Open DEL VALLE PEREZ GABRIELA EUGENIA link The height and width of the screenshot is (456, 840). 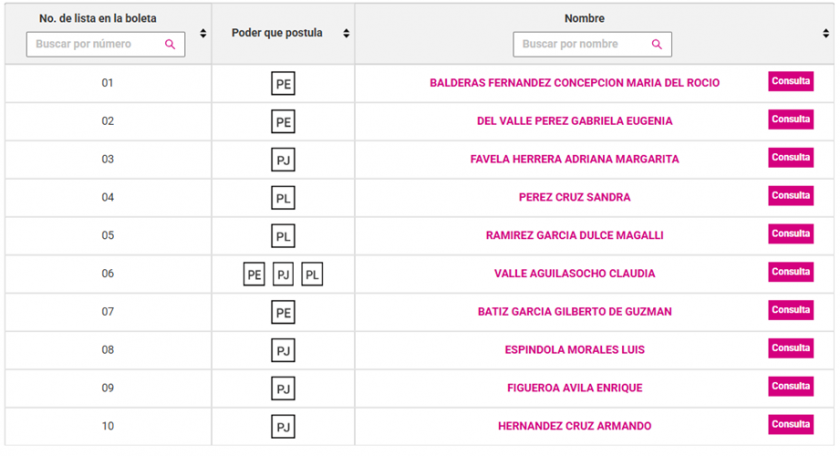point(574,121)
